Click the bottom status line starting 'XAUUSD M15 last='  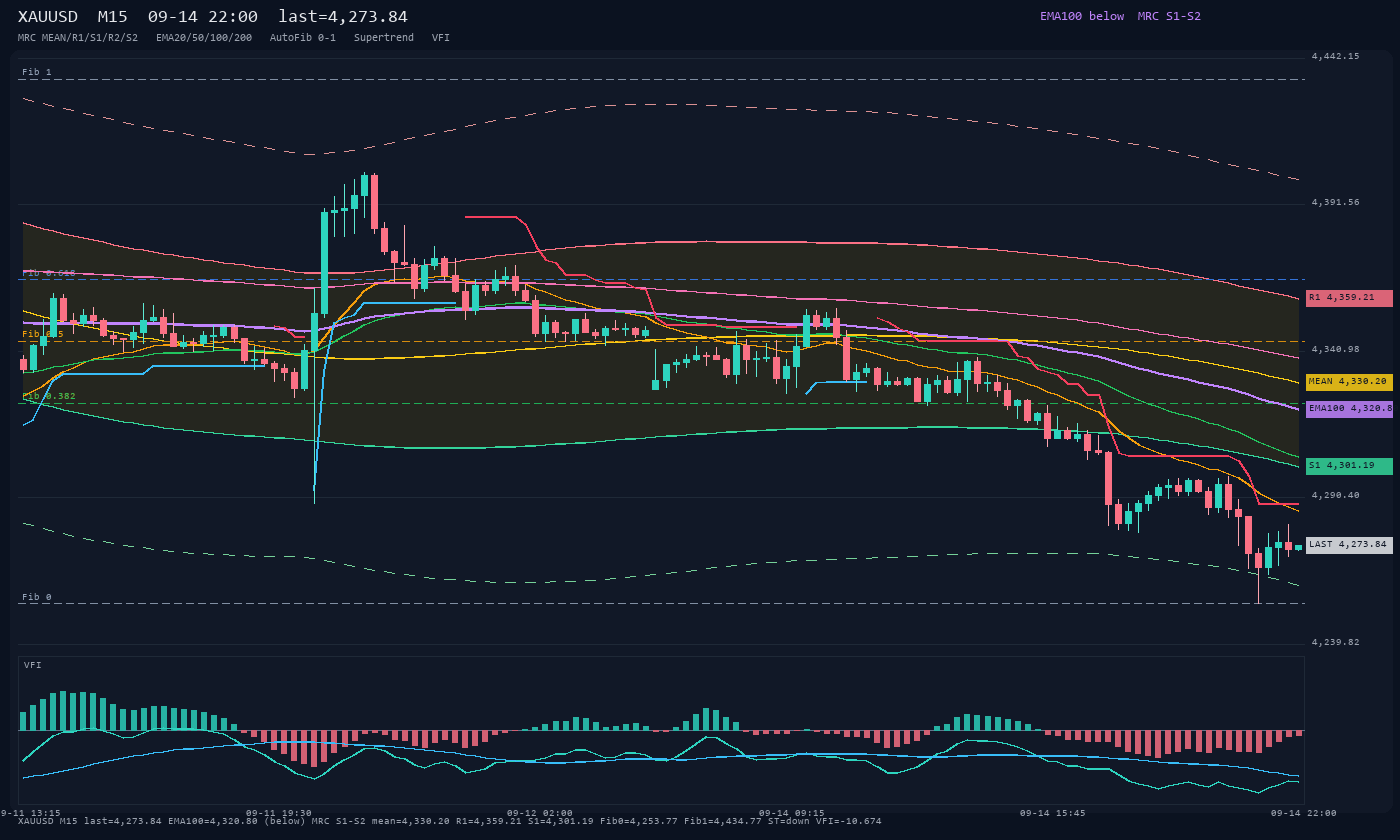click(x=450, y=821)
